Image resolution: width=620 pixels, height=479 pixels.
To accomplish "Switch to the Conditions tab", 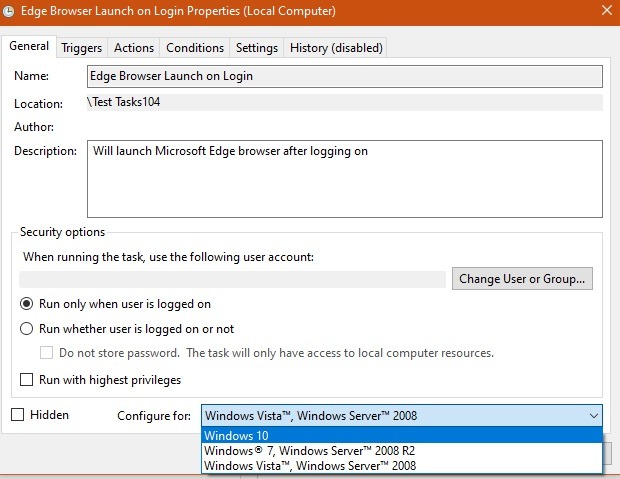I will point(195,48).
